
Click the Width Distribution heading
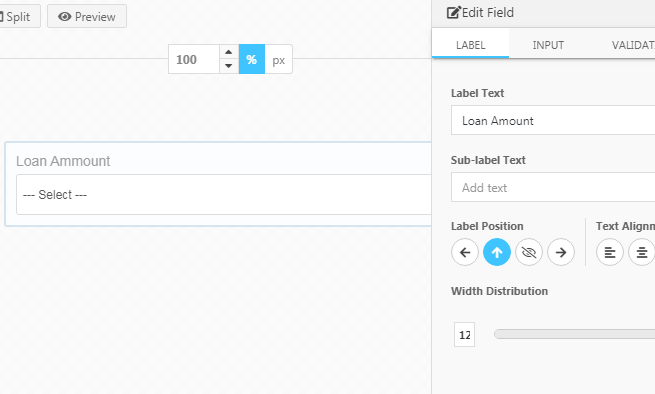pos(499,291)
